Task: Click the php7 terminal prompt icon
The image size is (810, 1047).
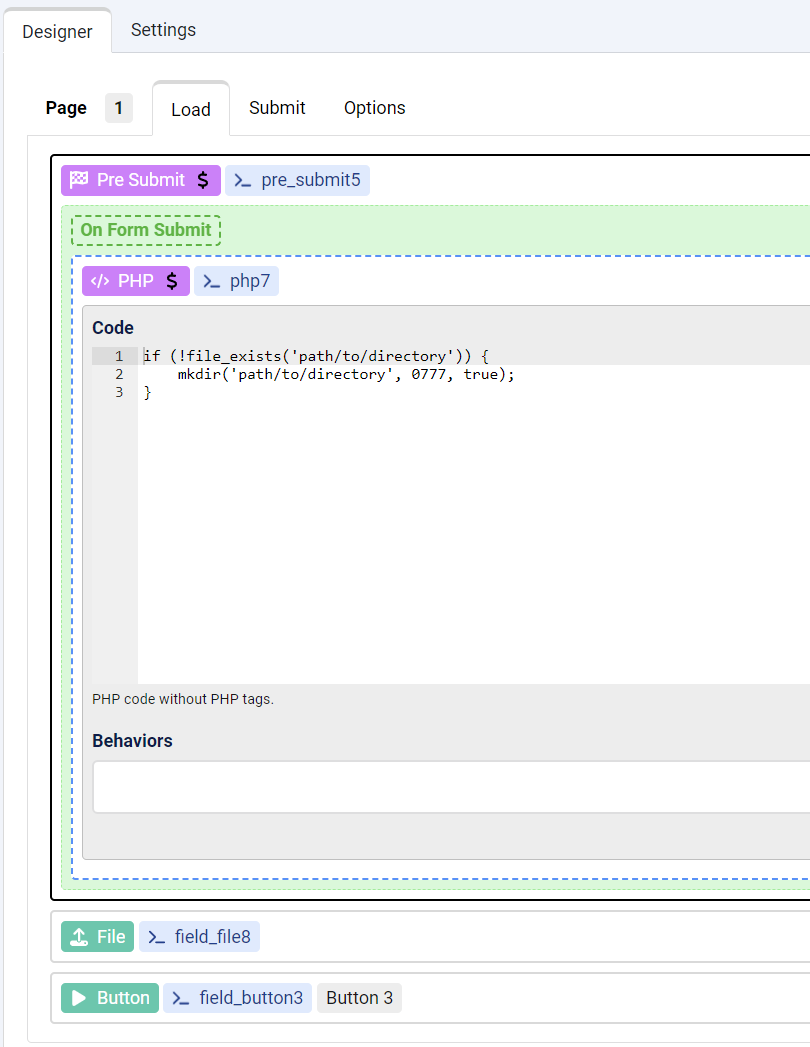Action: [x=212, y=282]
